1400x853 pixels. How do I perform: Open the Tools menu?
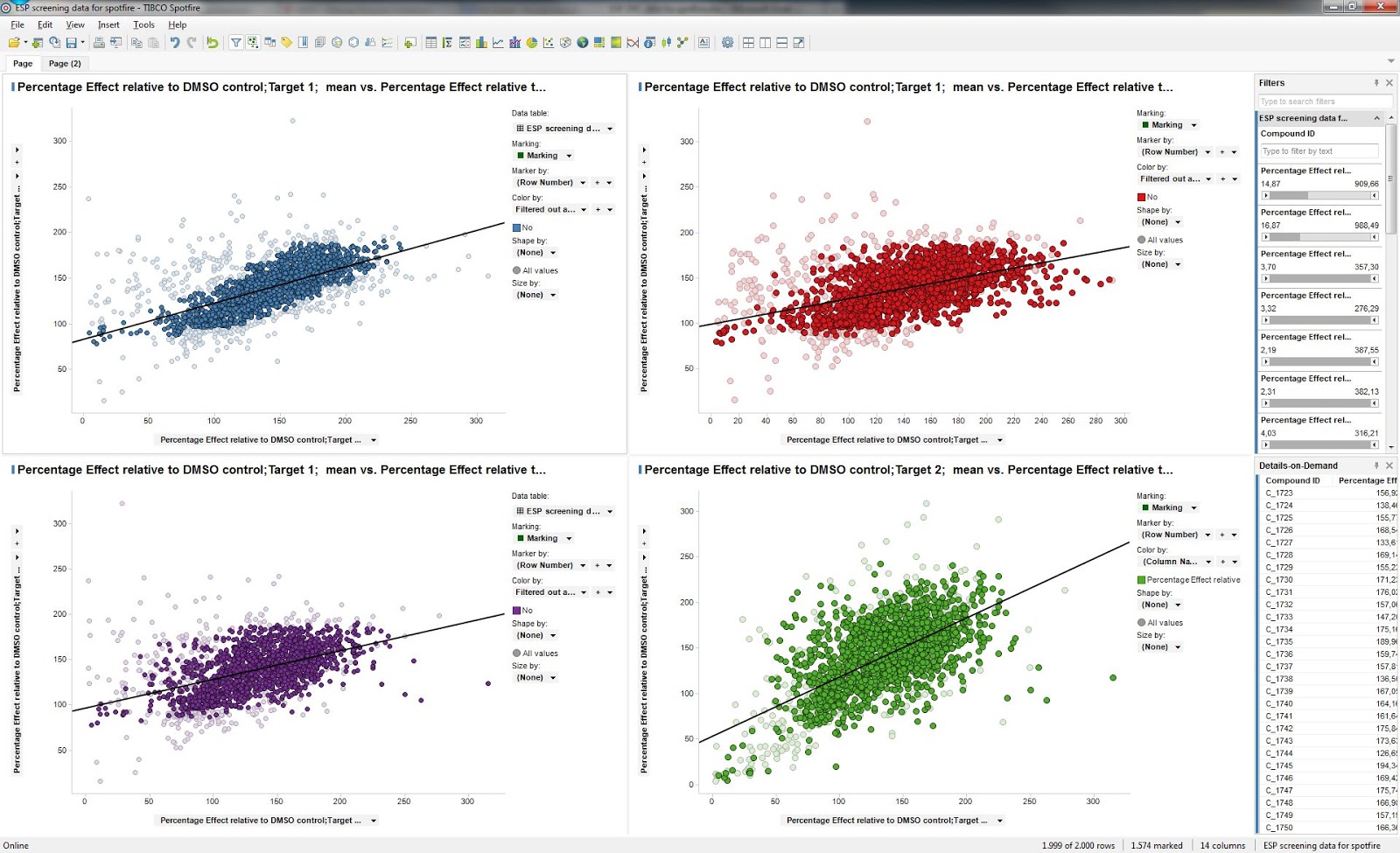(143, 24)
